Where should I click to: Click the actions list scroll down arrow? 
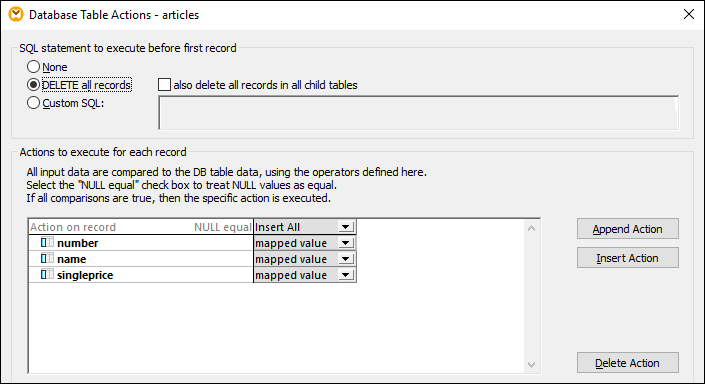click(531, 365)
